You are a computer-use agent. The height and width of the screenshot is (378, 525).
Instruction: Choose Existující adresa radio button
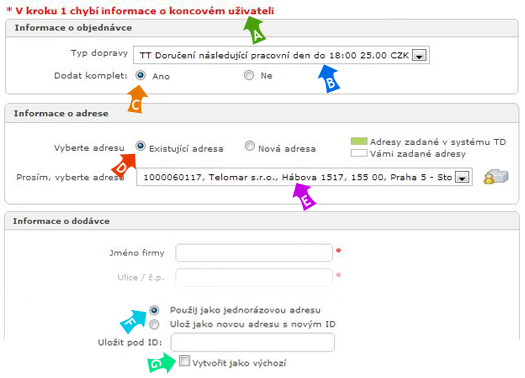(x=140, y=146)
